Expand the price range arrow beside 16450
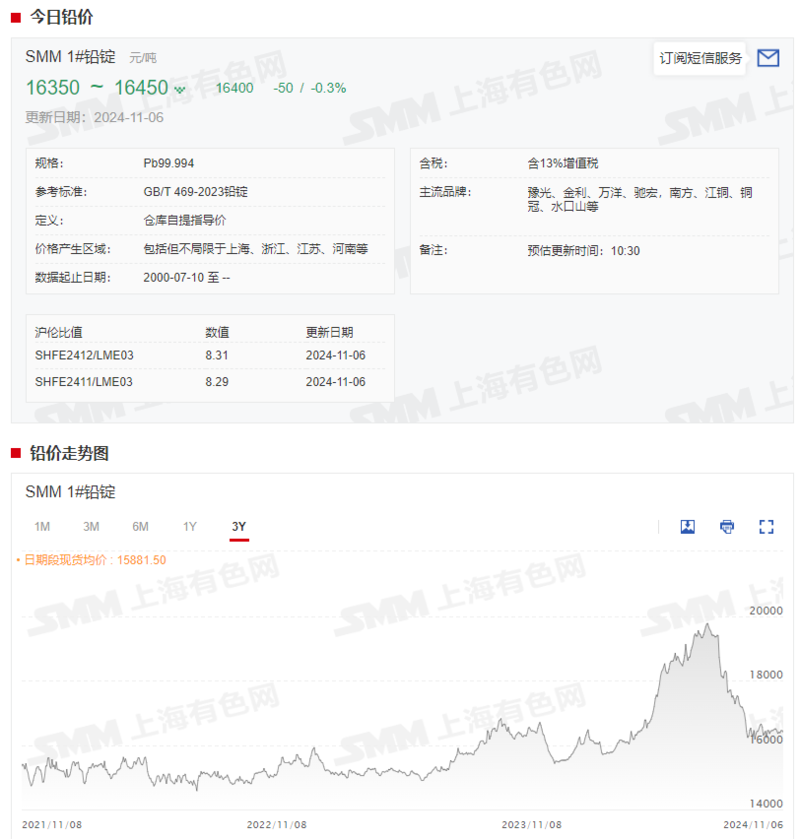 (x=180, y=90)
